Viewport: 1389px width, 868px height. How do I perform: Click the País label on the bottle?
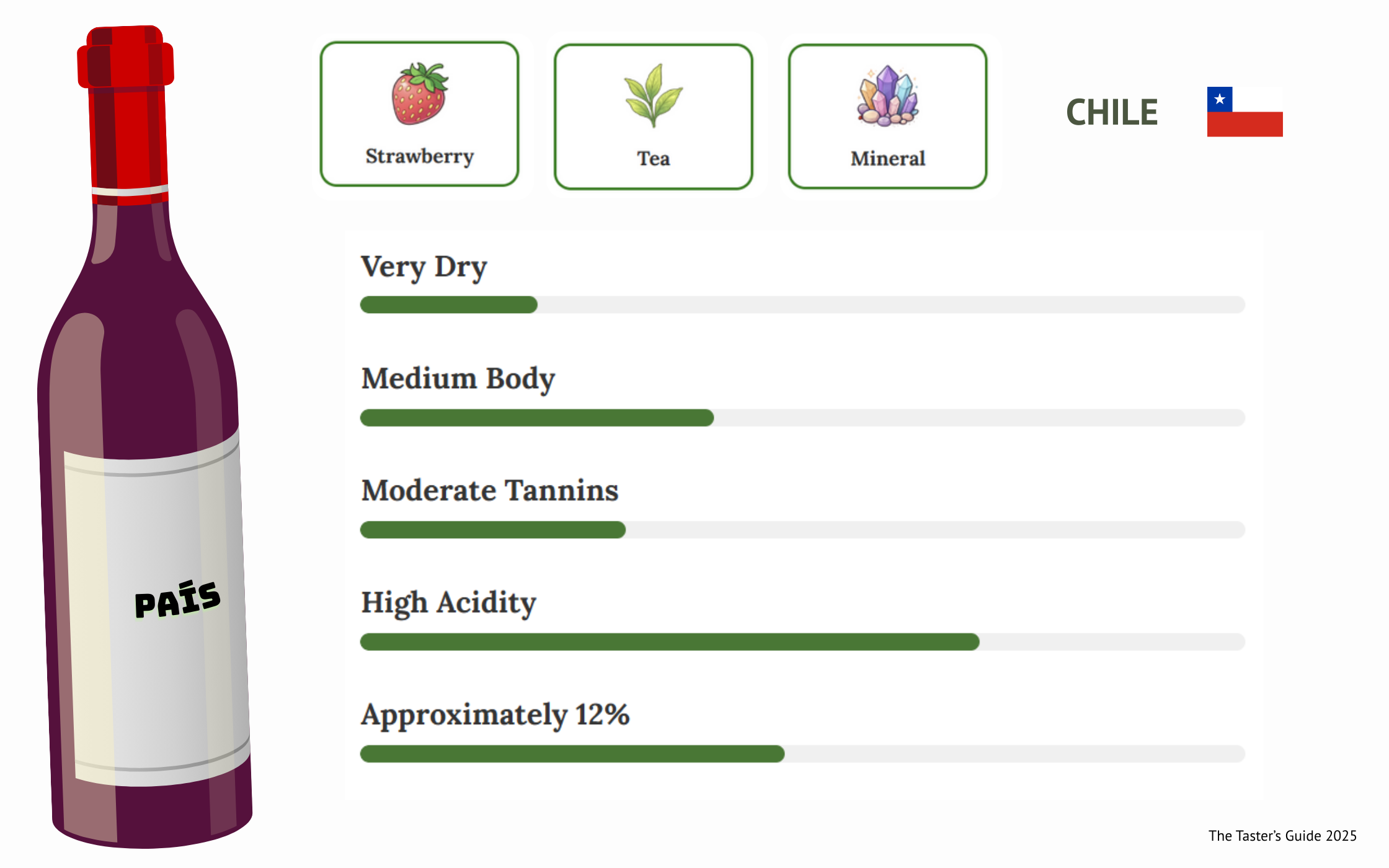pos(177,599)
